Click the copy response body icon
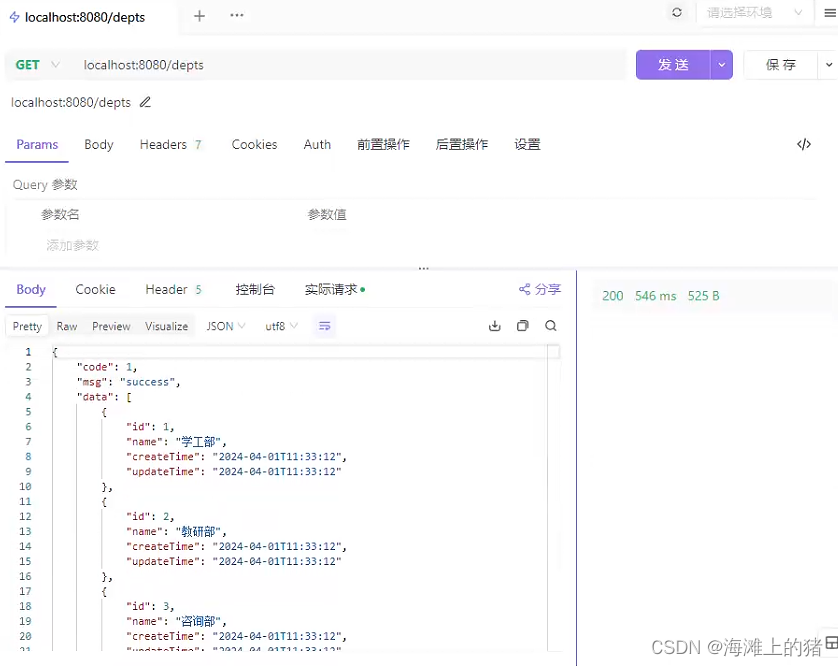 click(522, 325)
